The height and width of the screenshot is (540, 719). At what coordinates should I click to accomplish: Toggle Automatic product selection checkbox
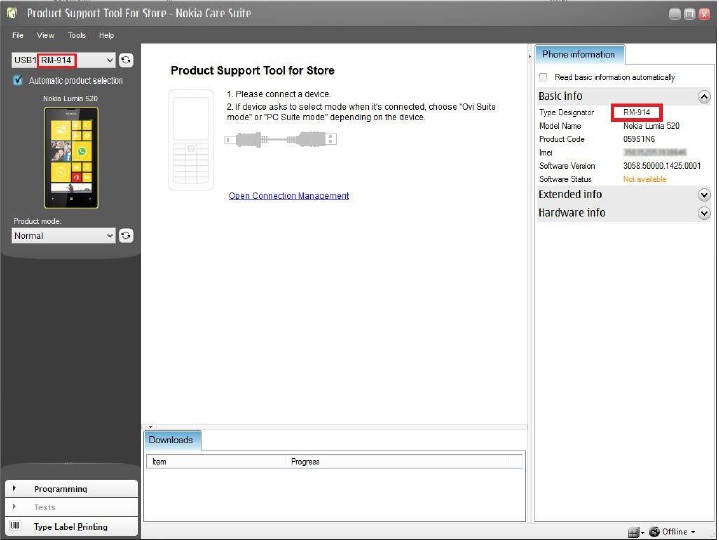click(x=17, y=80)
